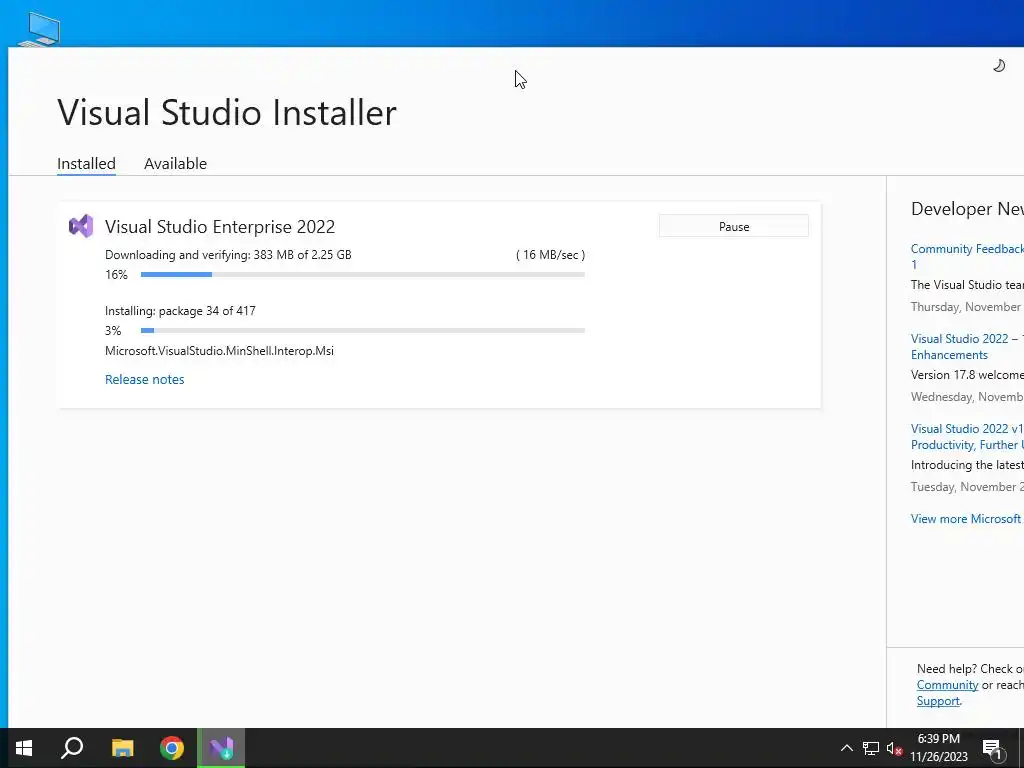Open the desktop computer icon
Screen dimensions: 1024x768
pyautogui.click(x=39, y=29)
